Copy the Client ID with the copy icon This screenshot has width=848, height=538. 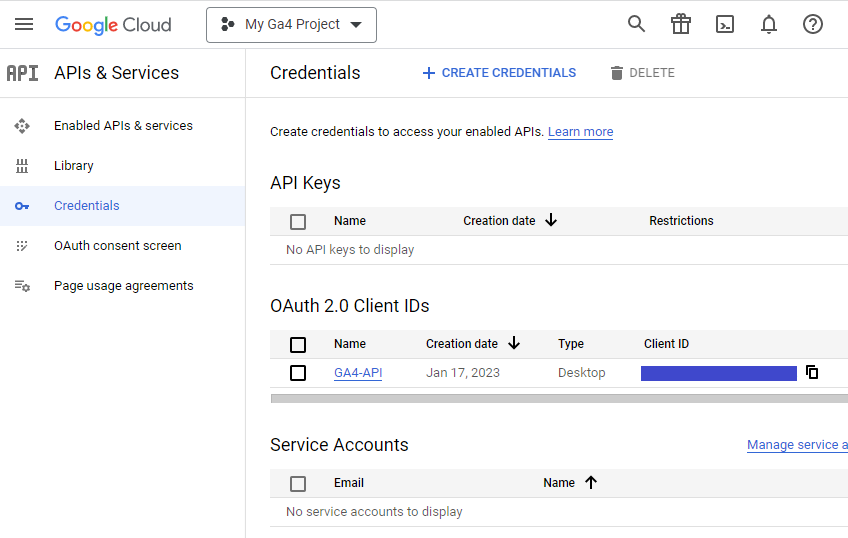[812, 372]
